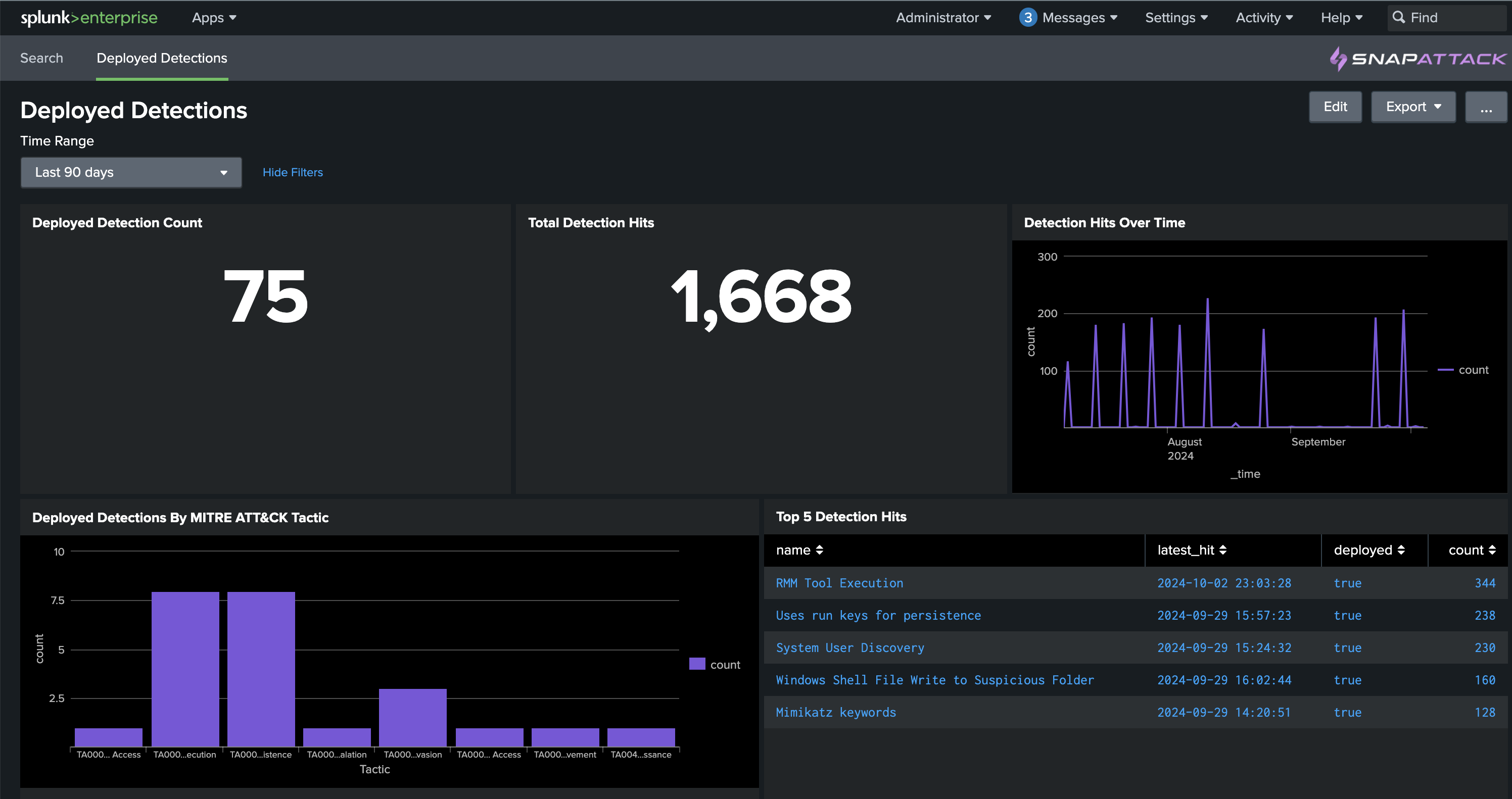Open Uses run keys for persistence detection
The width and height of the screenshot is (1512, 799).
[878, 615]
